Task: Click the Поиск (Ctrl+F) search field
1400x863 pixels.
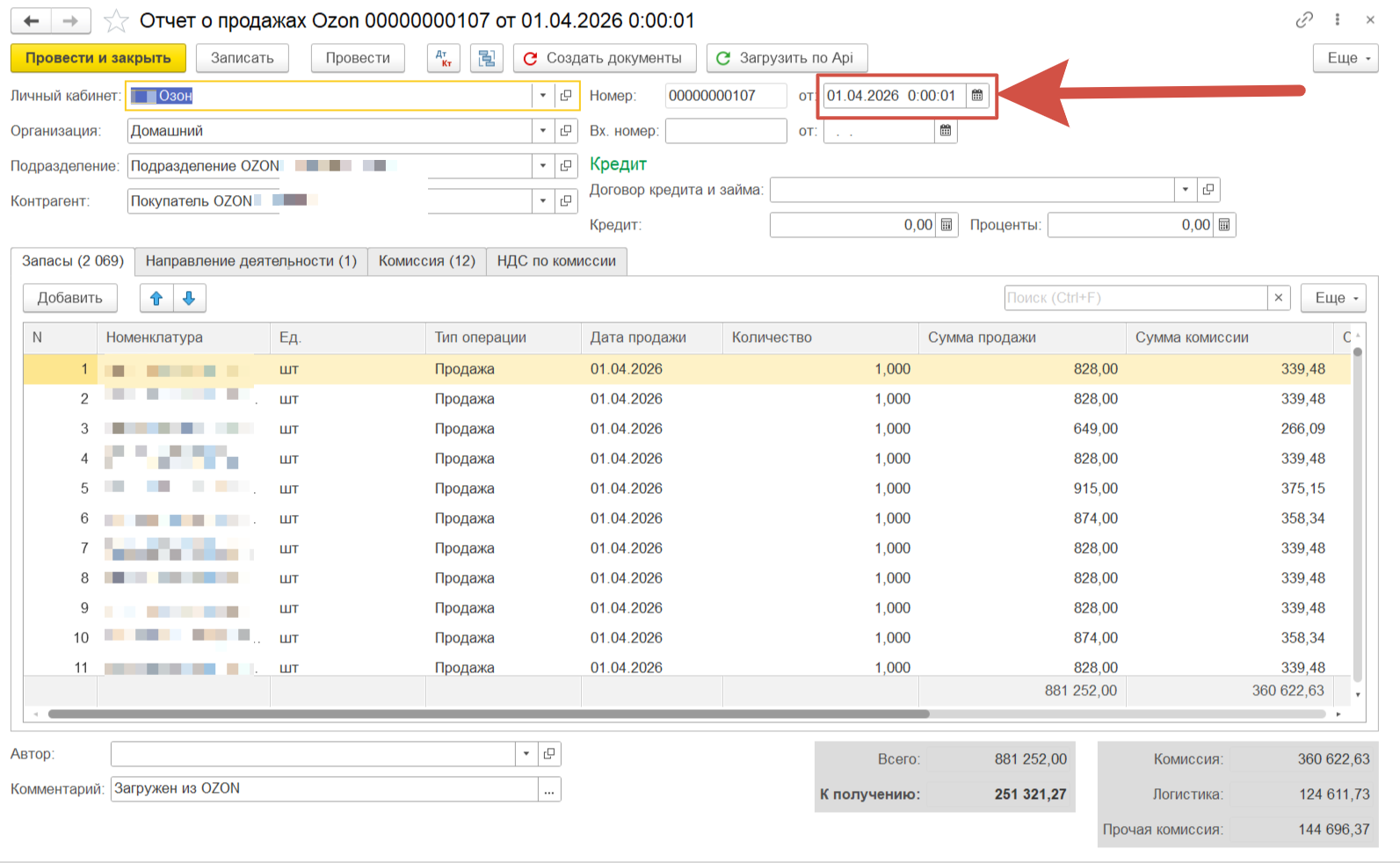Action: pos(1135,298)
